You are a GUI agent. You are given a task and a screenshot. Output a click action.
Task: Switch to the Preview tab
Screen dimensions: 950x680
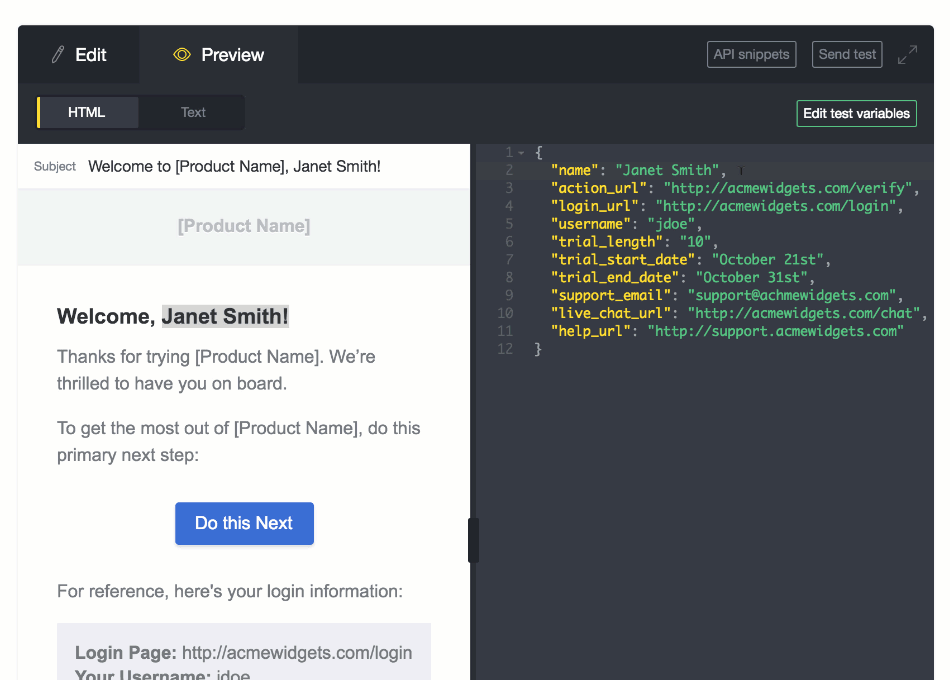pyautogui.click(x=218, y=54)
